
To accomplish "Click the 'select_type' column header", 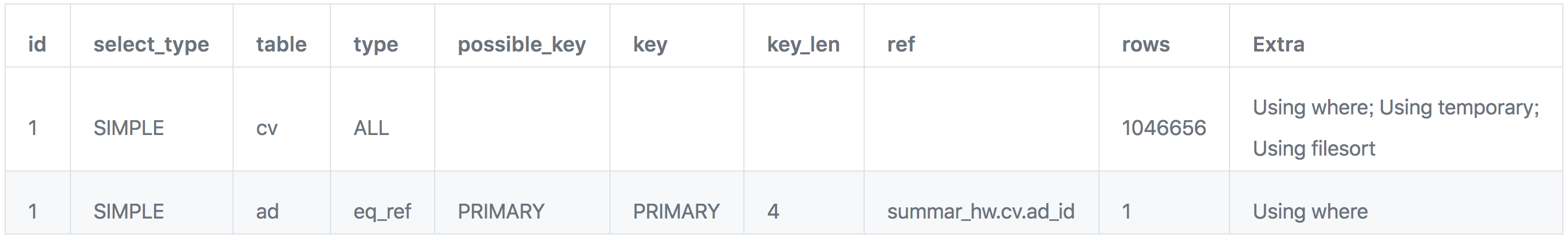I will (x=151, y=45).
